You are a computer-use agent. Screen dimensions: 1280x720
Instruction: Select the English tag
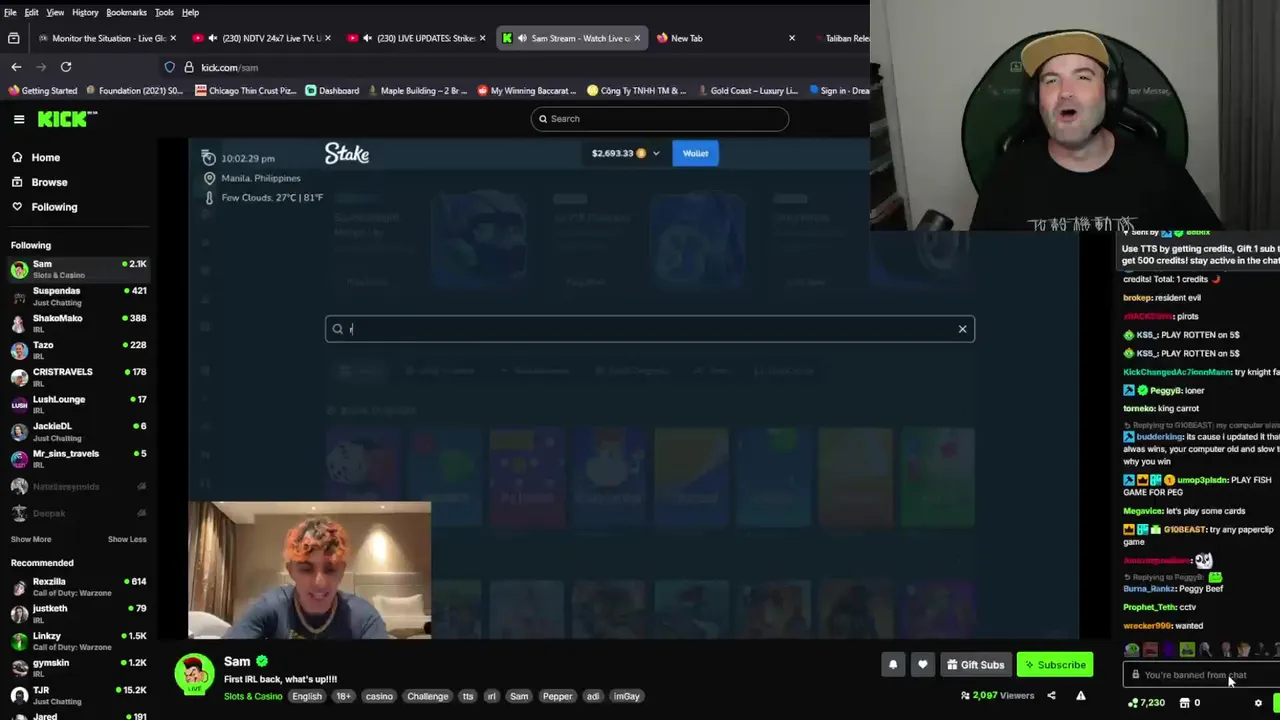pyautogui.click(x=307, y=696)
